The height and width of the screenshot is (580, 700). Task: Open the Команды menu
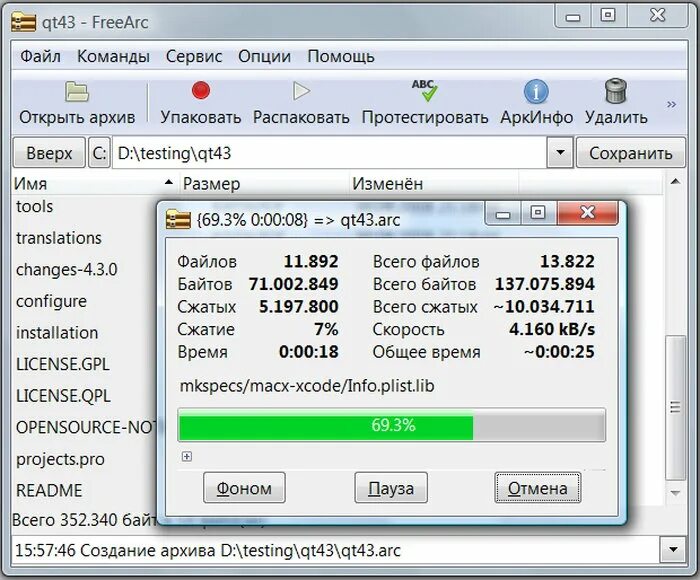tap(113, 57)
